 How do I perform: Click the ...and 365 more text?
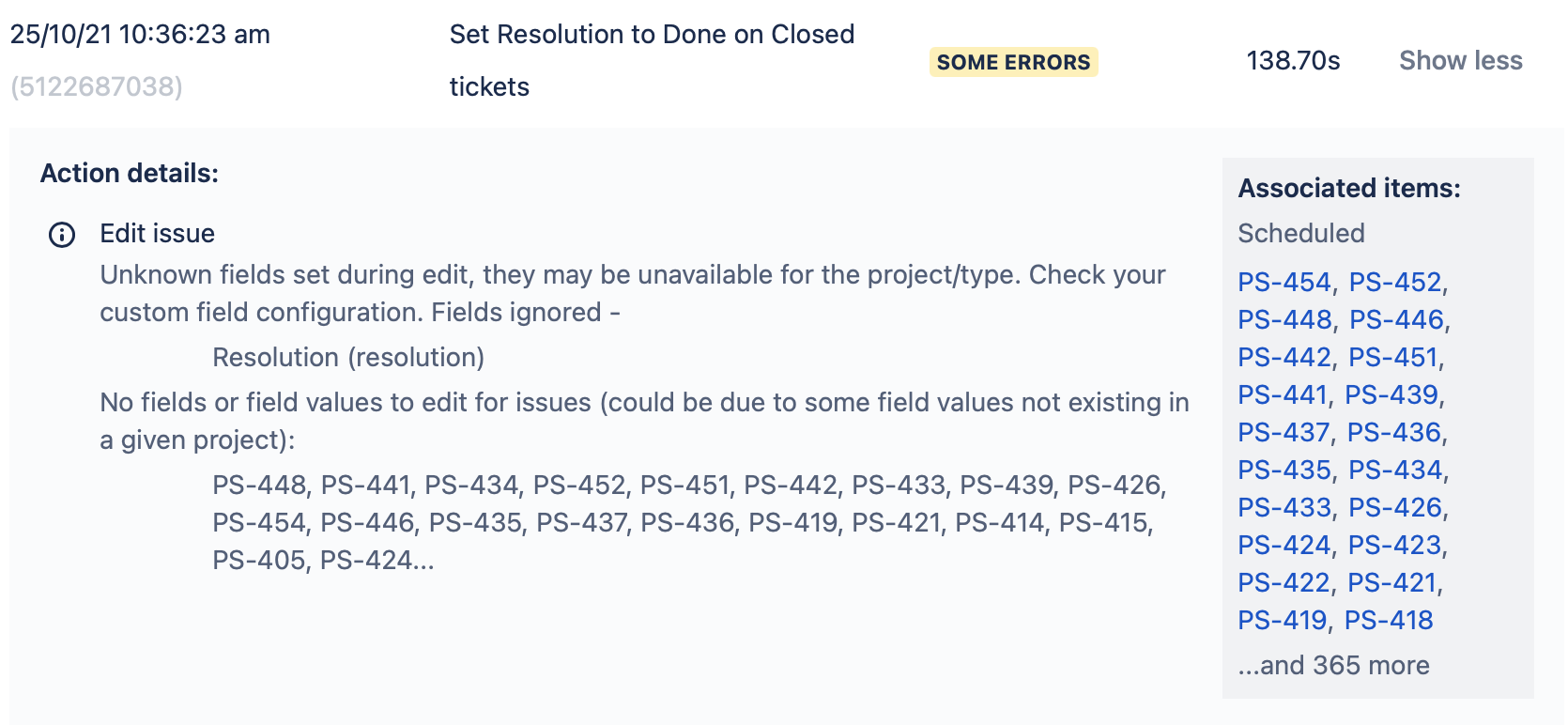coord(1333,665)
